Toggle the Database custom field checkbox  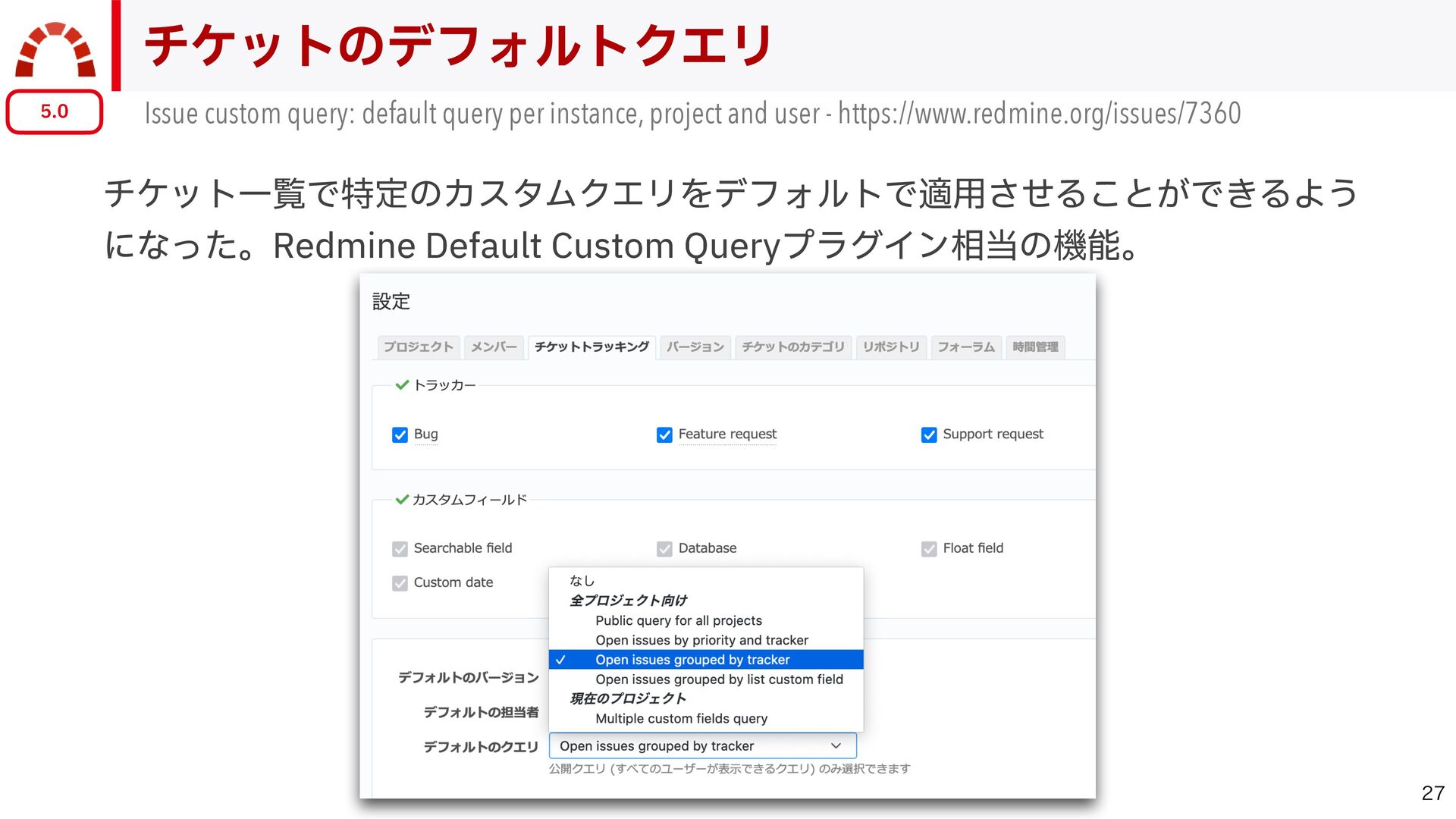tap(664, 549)
